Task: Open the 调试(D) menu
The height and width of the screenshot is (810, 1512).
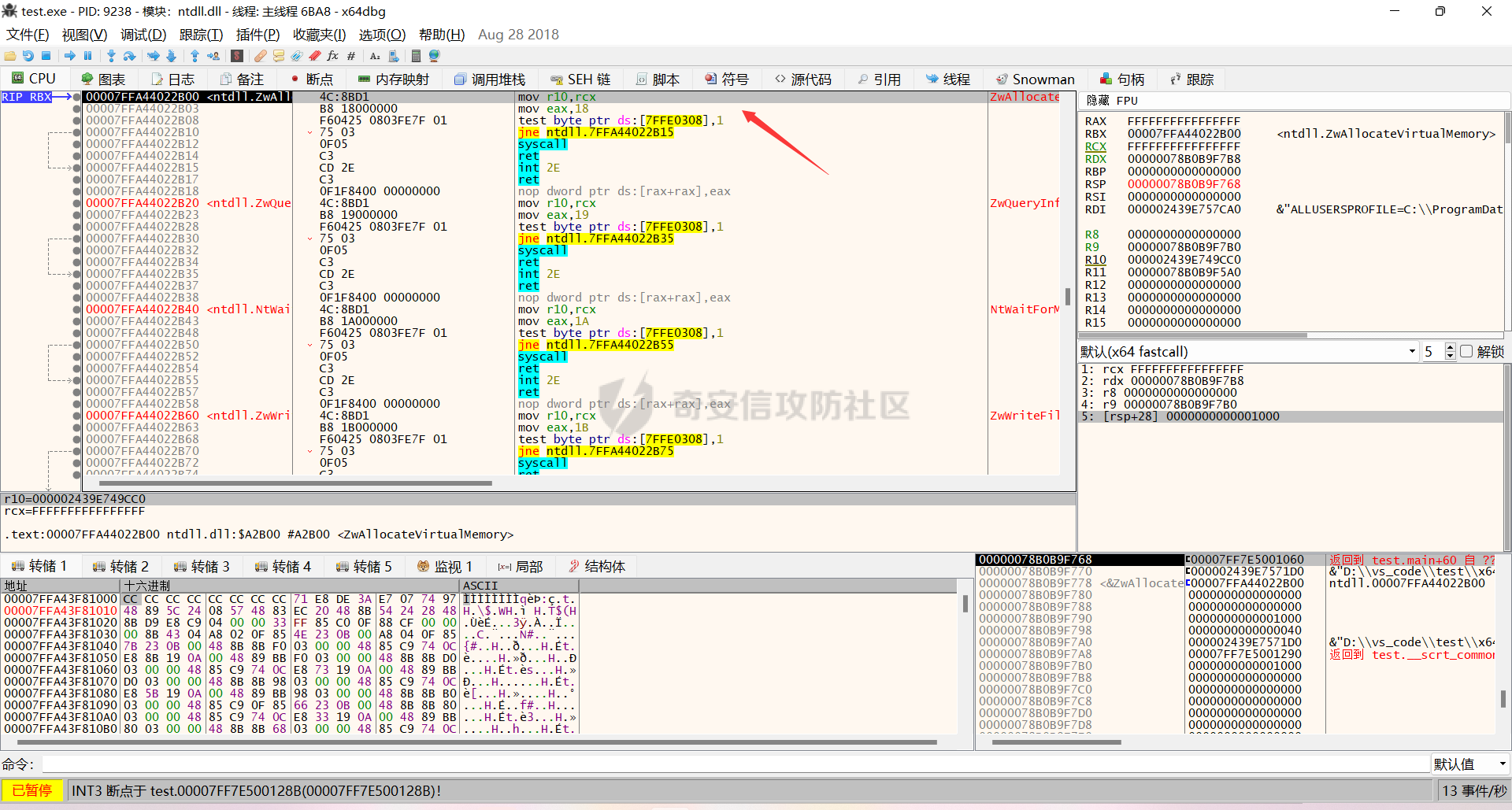Action: (x=143, y=35)
